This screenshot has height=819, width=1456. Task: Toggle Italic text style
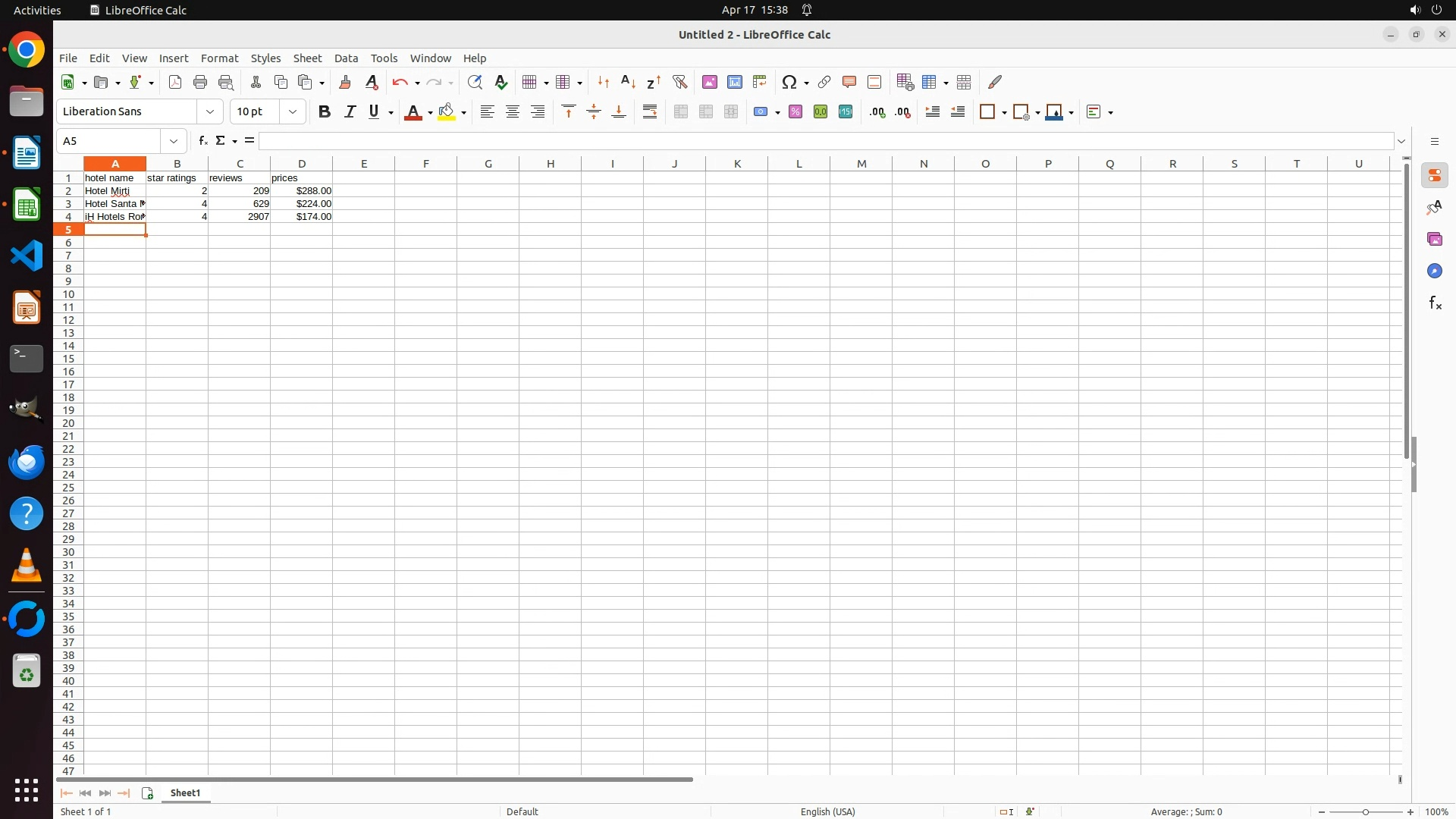[x=350, y=112]
